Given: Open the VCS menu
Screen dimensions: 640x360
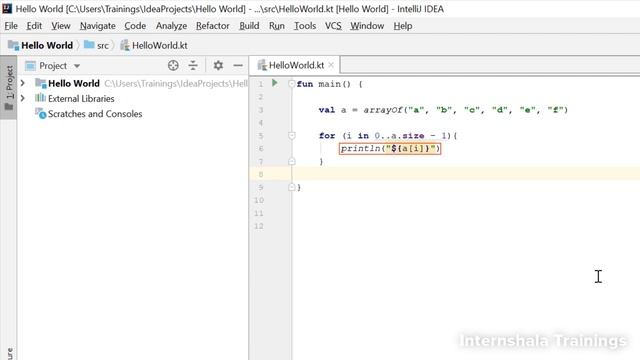Looking at the screenshot, I should click(333, 26).
